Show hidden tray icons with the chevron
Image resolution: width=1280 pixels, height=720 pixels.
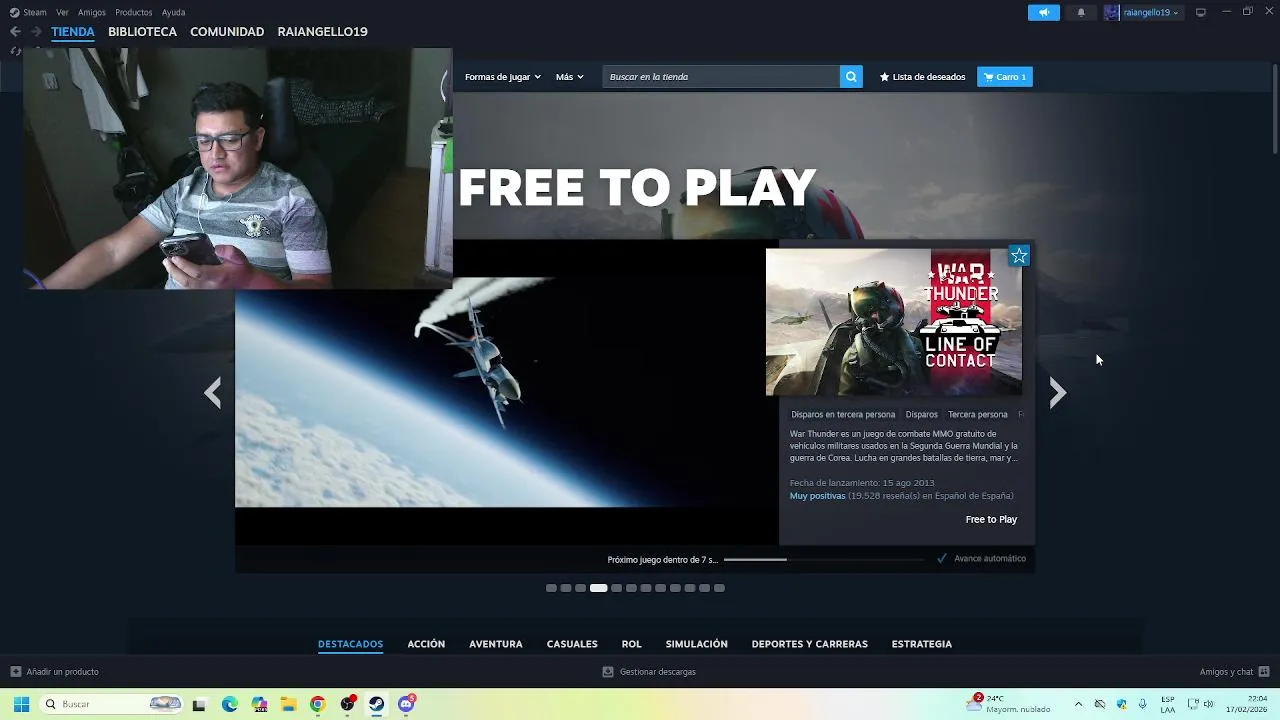(1078, 704)
